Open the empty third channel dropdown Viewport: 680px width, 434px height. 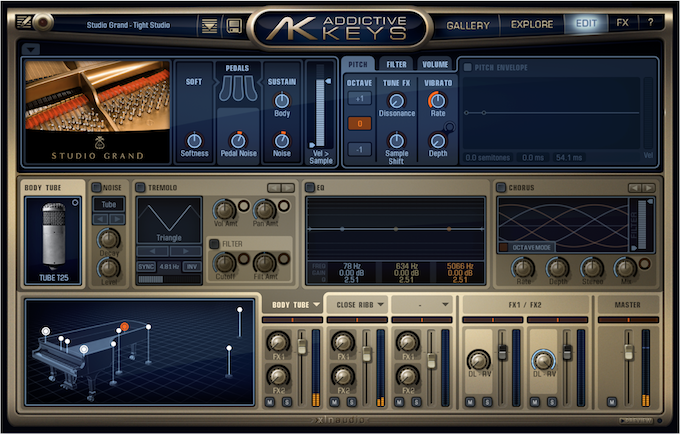coord(445,305)
